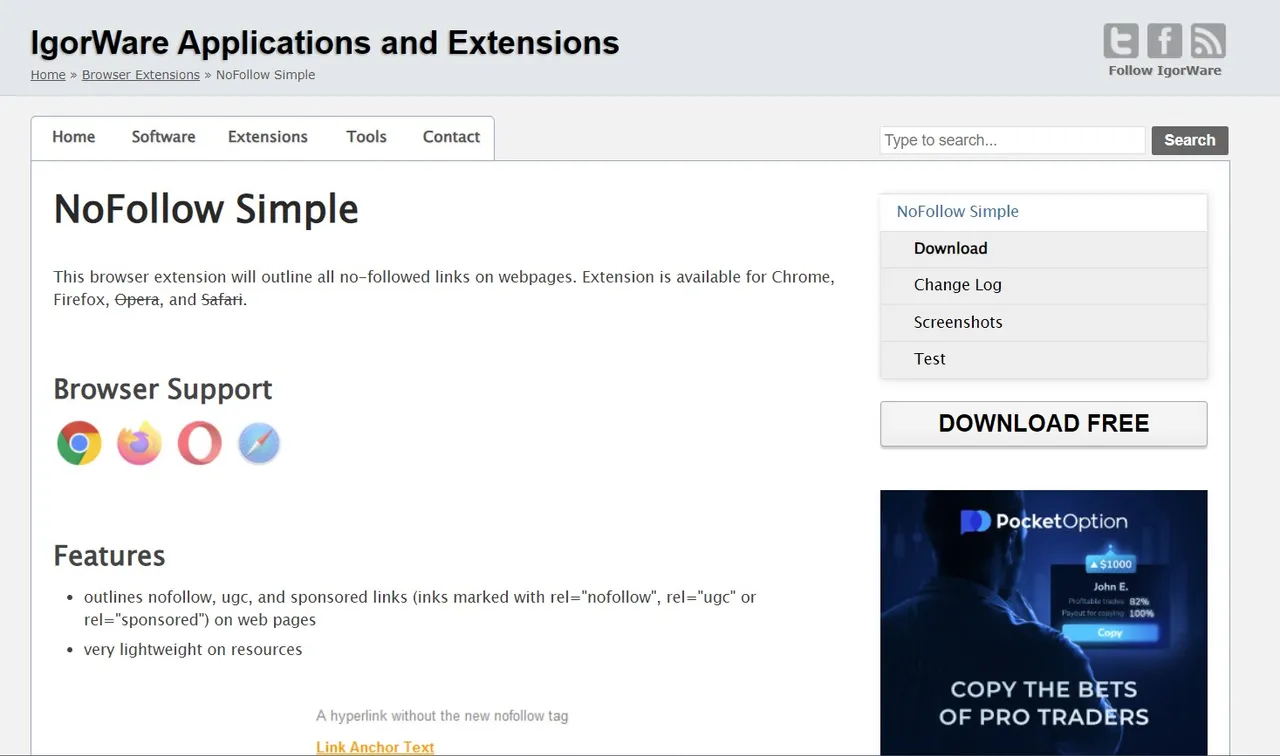Image resolution: width=1280 pixels, height=756 pixels.
Task: Click the Firefox browser icon
Action: 139,443
